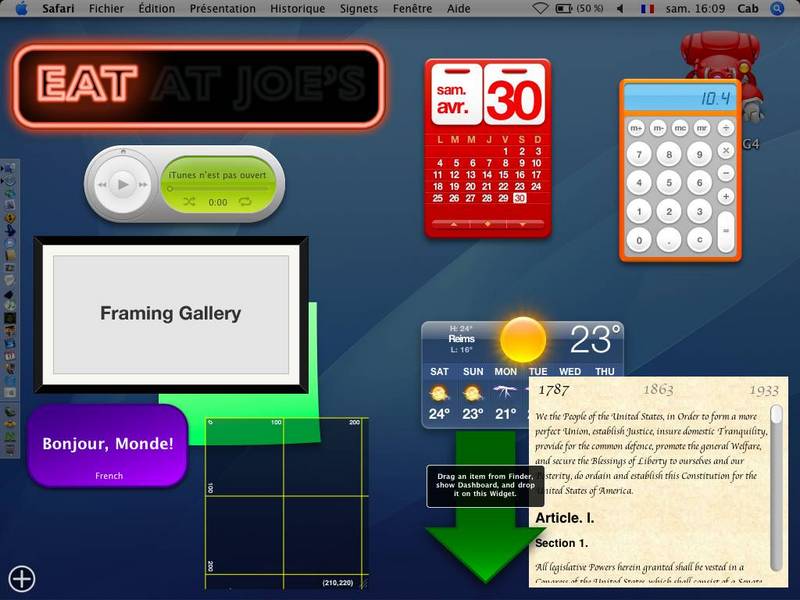Click the calculator minus button
Screen dimensions: 800x600
(726, 173)
